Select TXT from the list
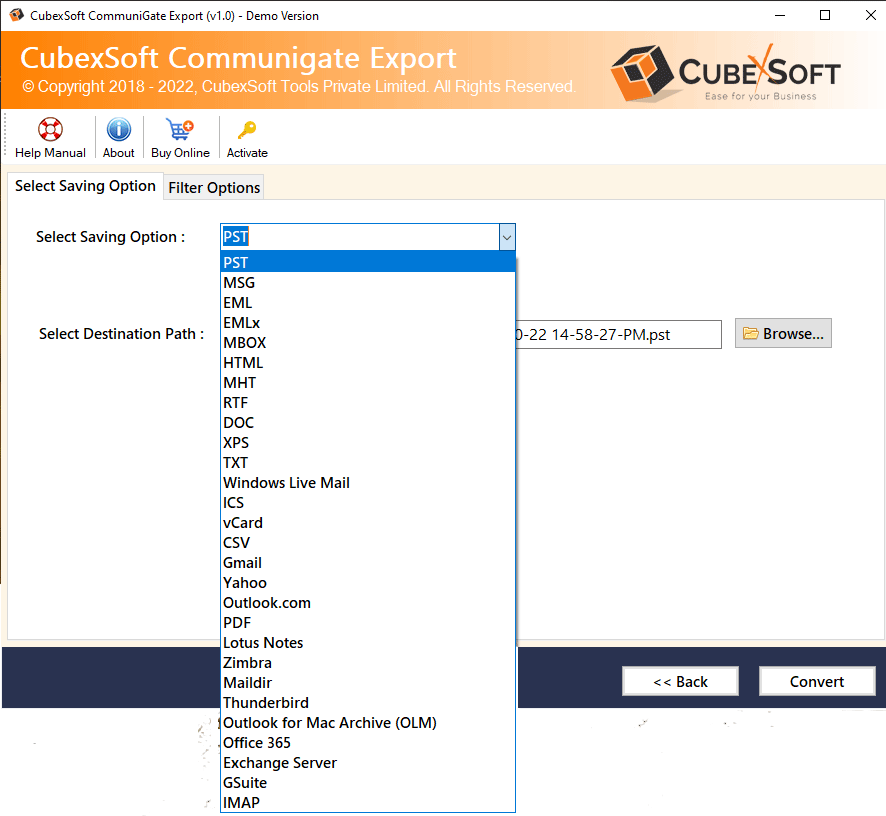This screenshot has height=816, width=886. [368, 463]
